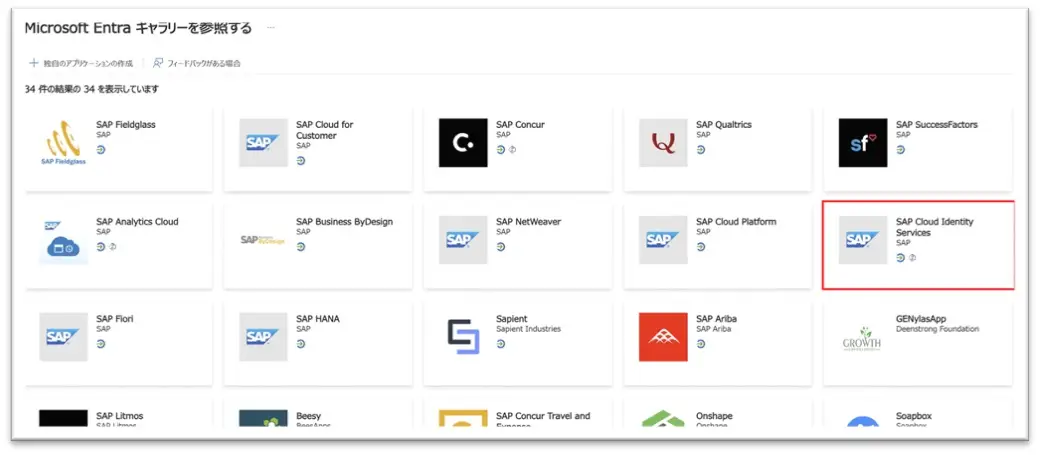Click the Deenstrong Foundation publisher text
Screen dimensions: 1040x455
(x=937, y=329)
